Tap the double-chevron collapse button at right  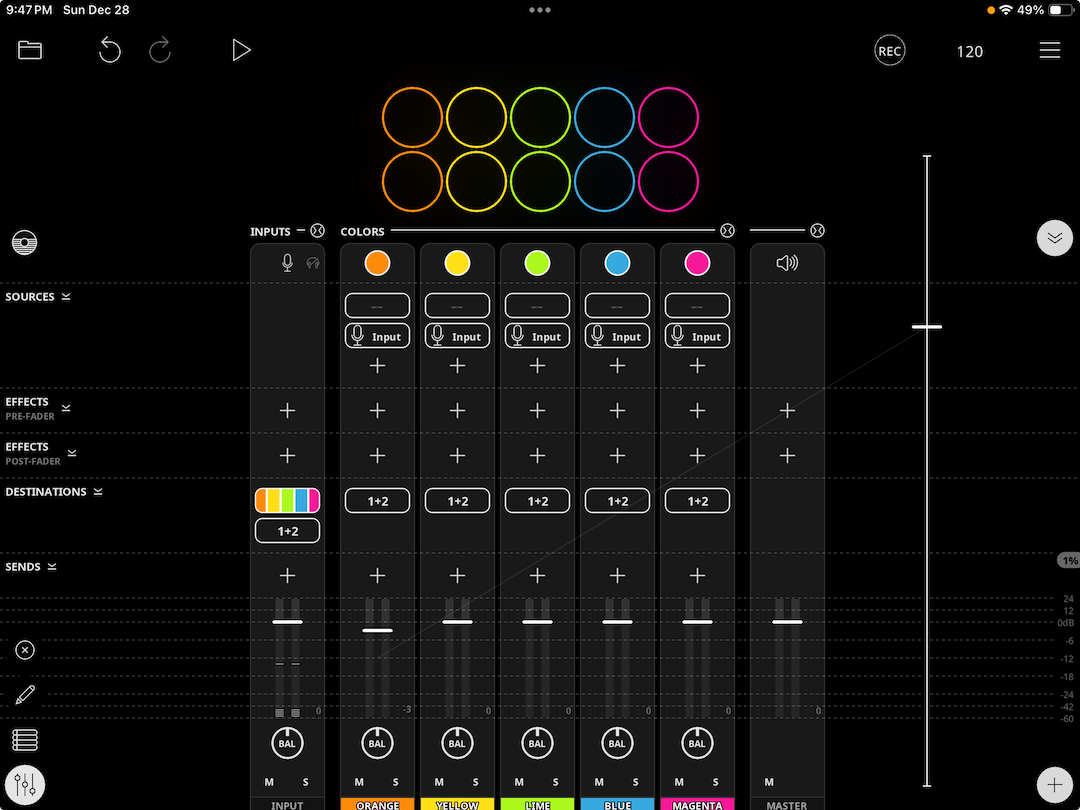[x=1055, y=238]
